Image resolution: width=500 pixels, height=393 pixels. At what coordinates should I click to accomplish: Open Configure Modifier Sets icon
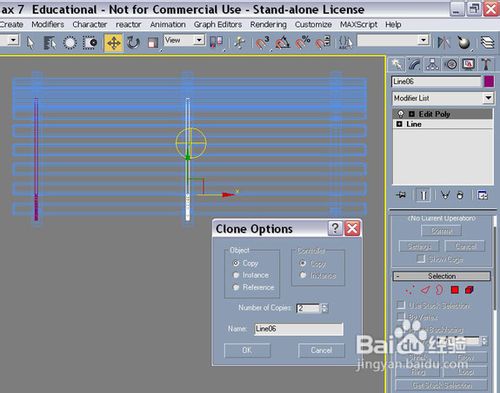point(482,195)
